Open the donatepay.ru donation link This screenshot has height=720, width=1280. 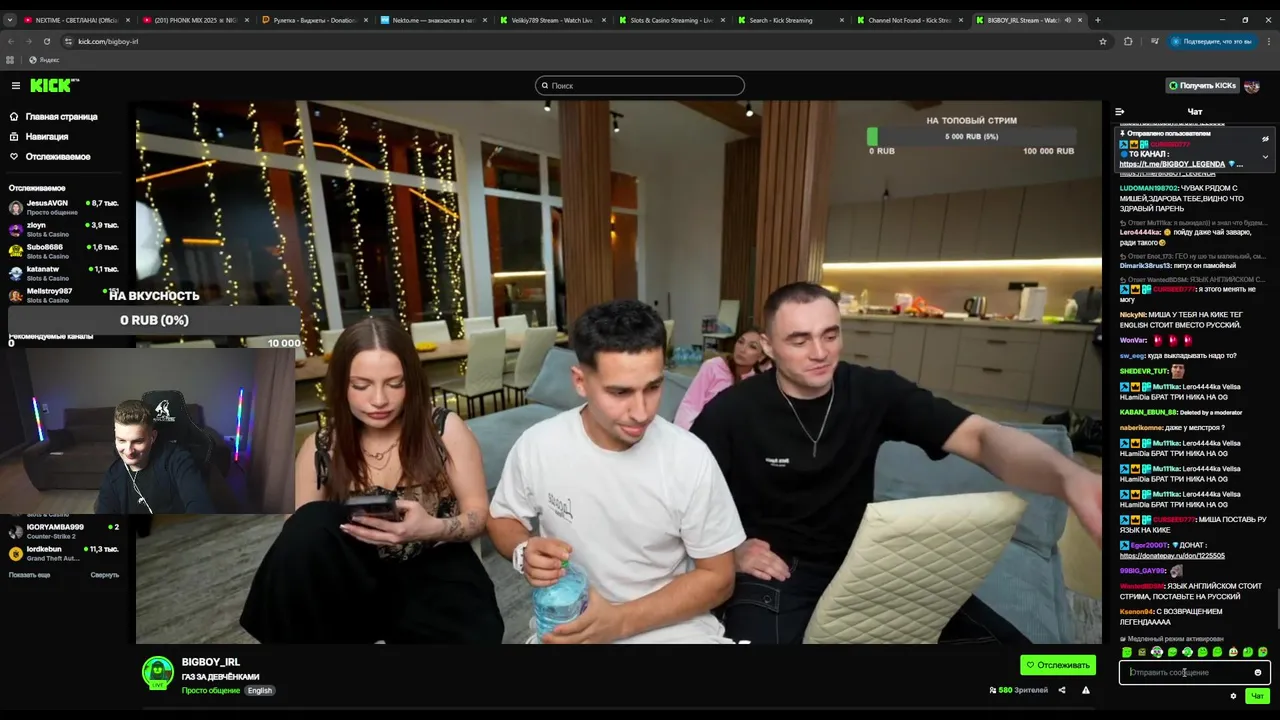(x=1172, y=556)
